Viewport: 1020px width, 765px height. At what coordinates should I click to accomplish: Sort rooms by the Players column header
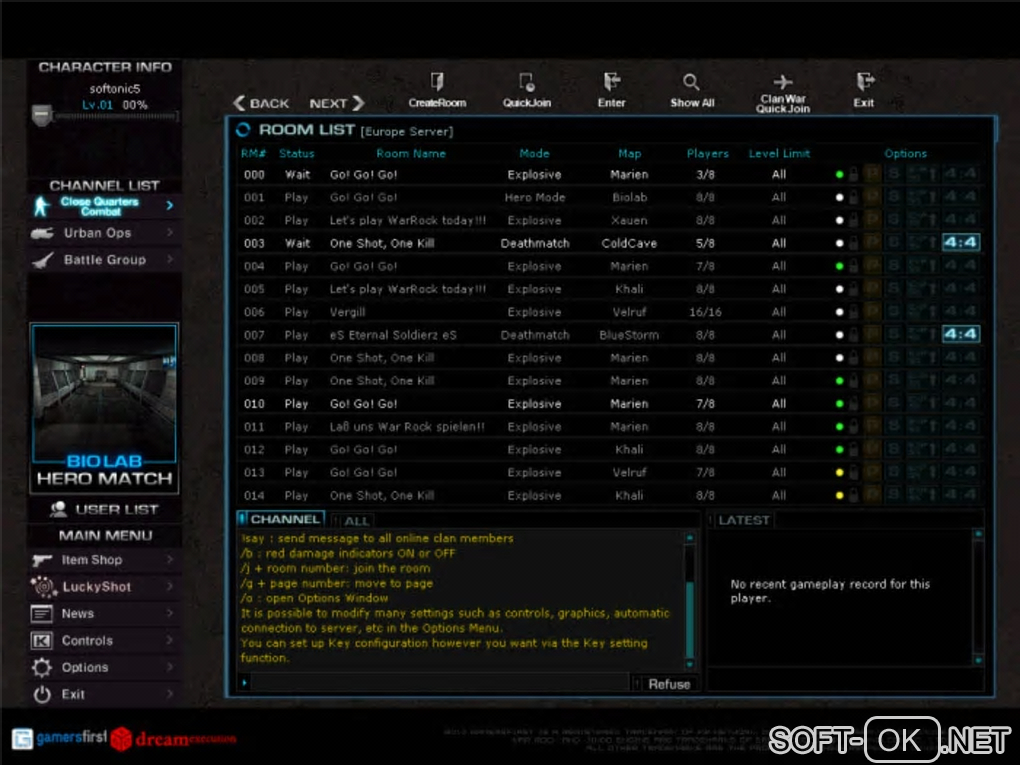(708, 154)
